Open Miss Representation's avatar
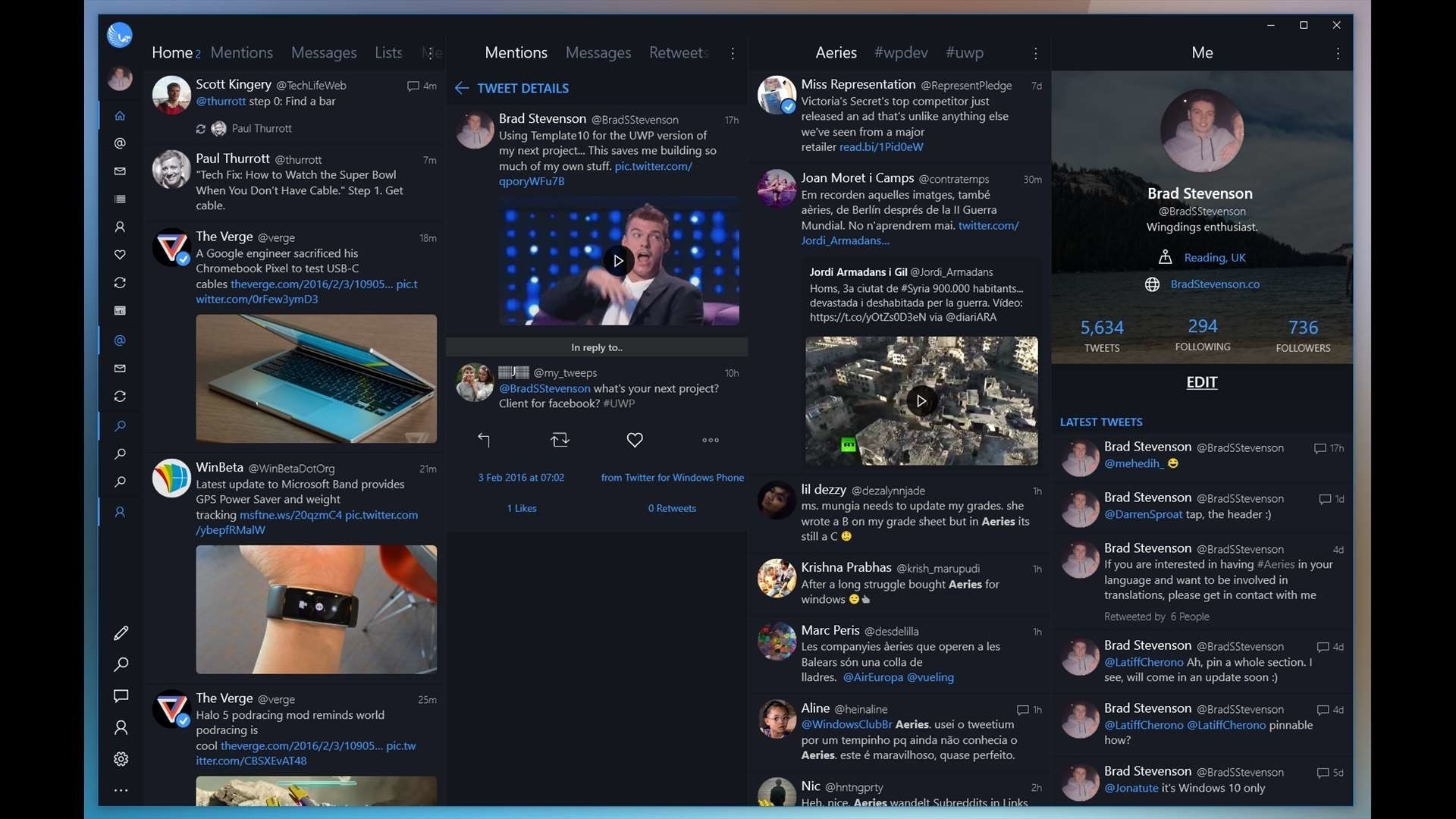 [777, 96]
